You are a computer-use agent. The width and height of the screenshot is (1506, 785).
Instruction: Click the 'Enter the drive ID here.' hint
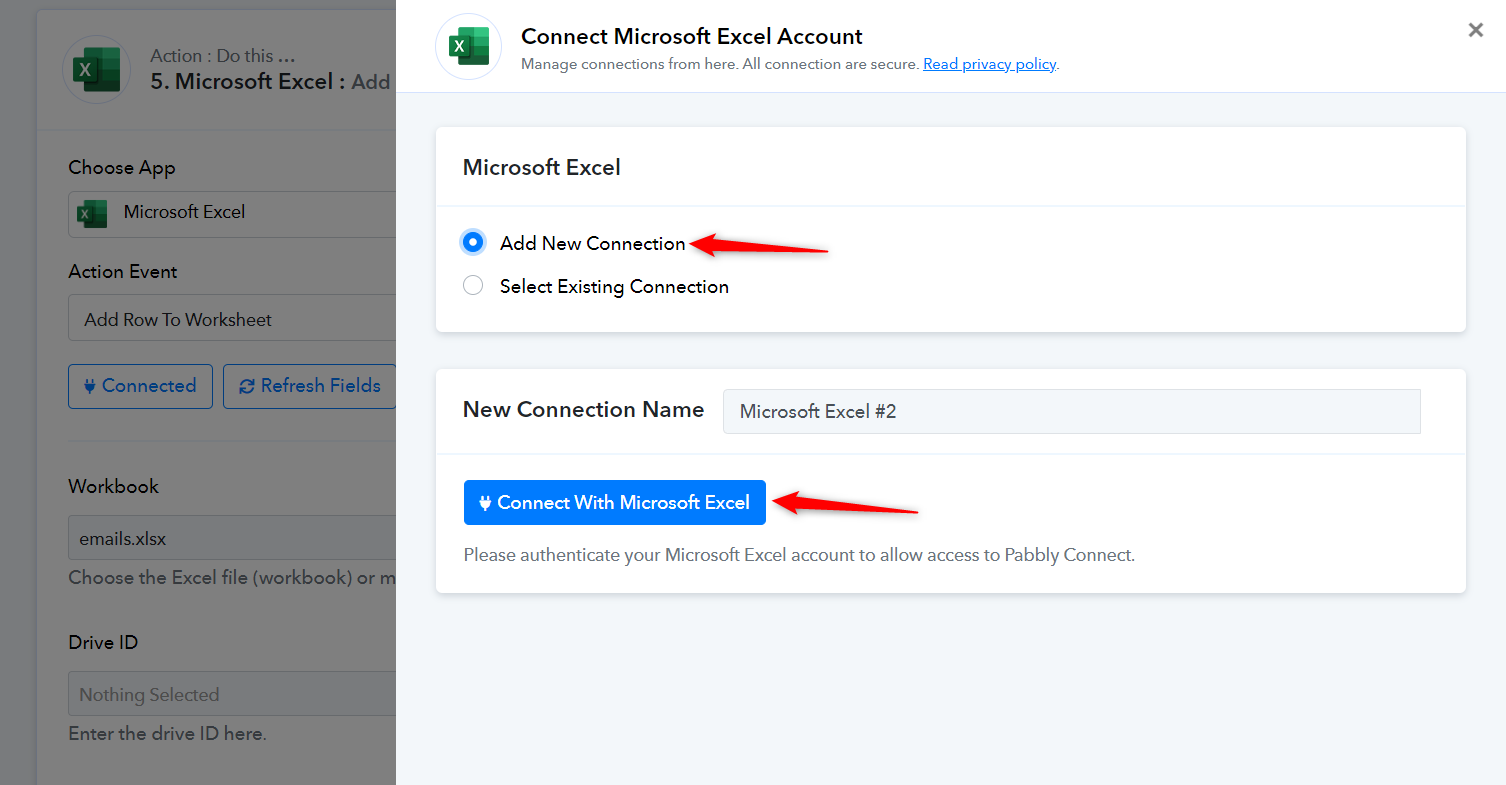click(x=167, y=734)
